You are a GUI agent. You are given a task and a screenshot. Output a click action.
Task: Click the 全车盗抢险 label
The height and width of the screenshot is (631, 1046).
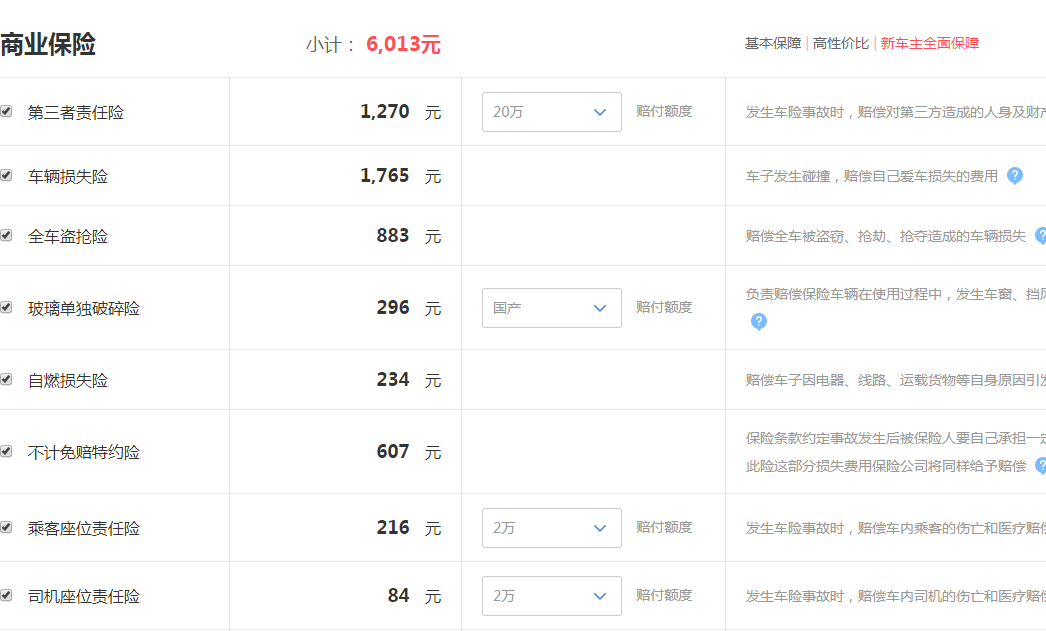[x=68, y=237]
